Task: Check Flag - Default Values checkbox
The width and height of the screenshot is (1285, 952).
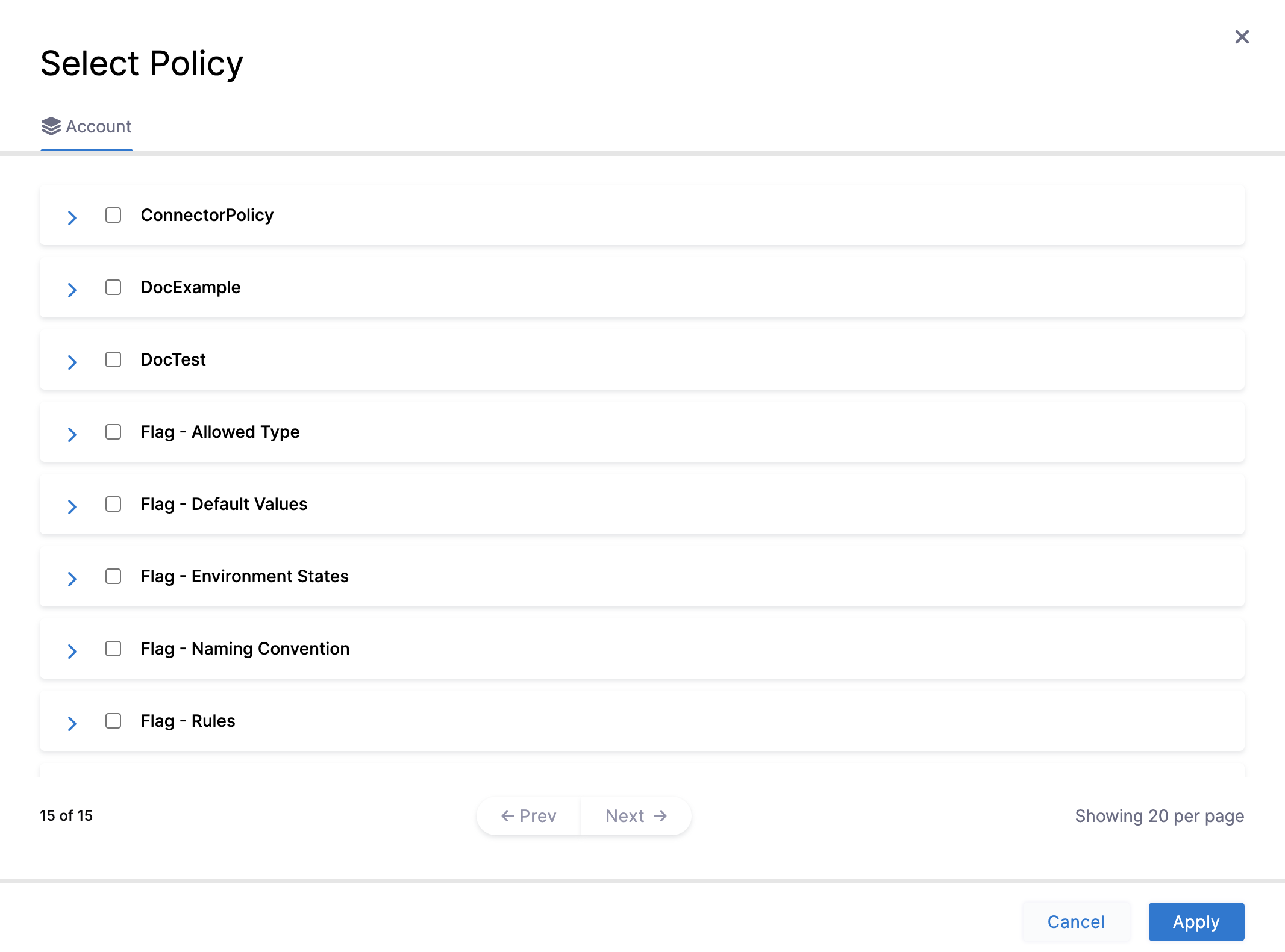Action: [113, 504]
